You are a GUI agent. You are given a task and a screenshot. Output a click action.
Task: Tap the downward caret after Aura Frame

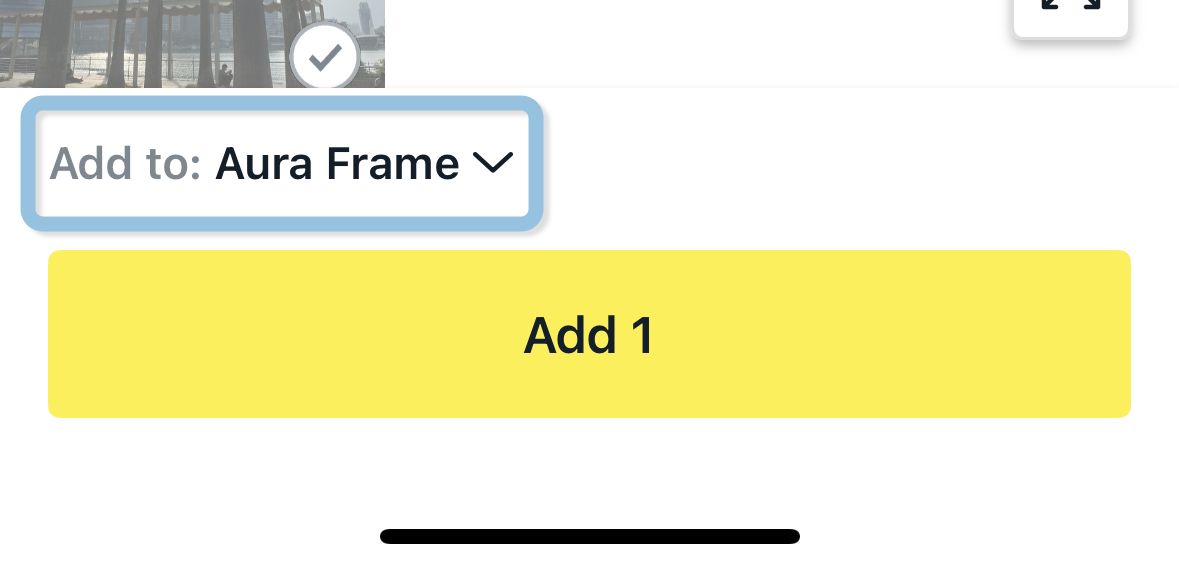492,163
